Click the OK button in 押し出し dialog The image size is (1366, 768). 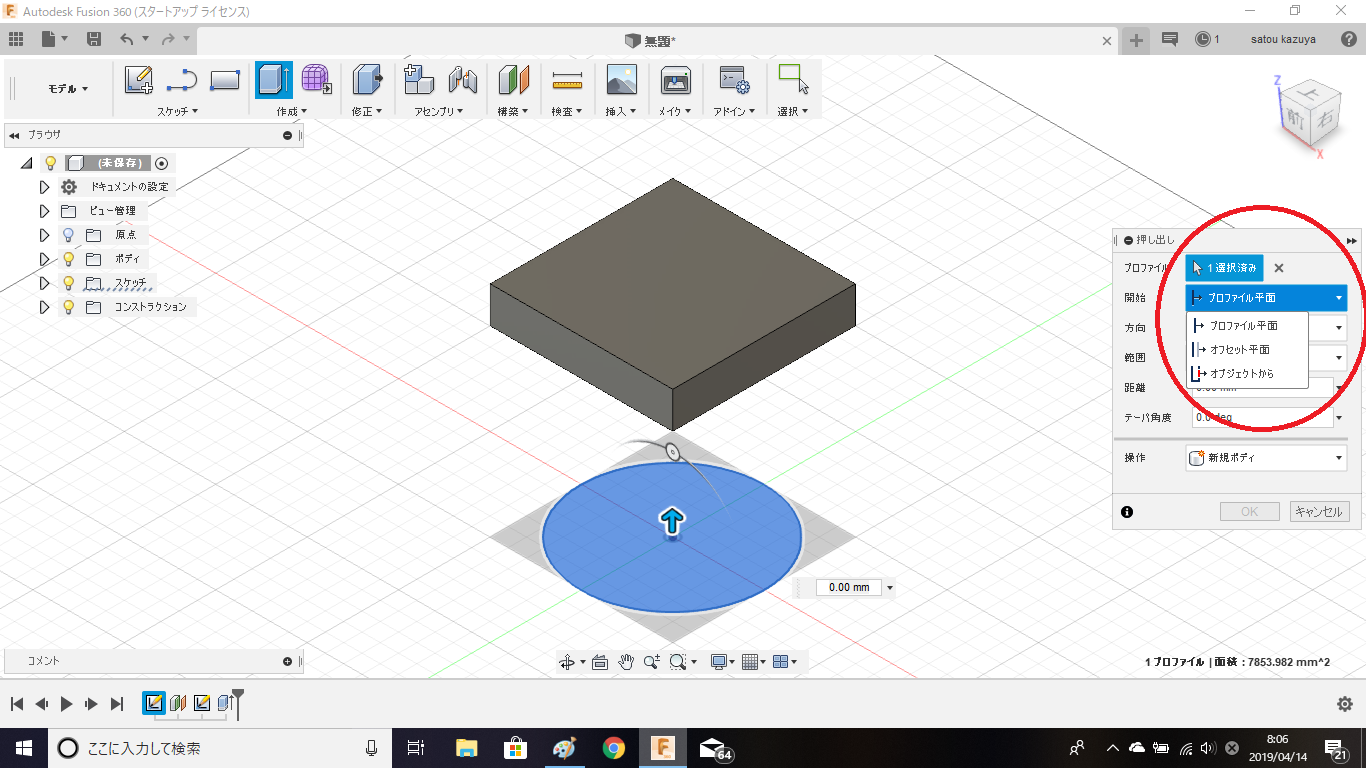coord(1249,512)
